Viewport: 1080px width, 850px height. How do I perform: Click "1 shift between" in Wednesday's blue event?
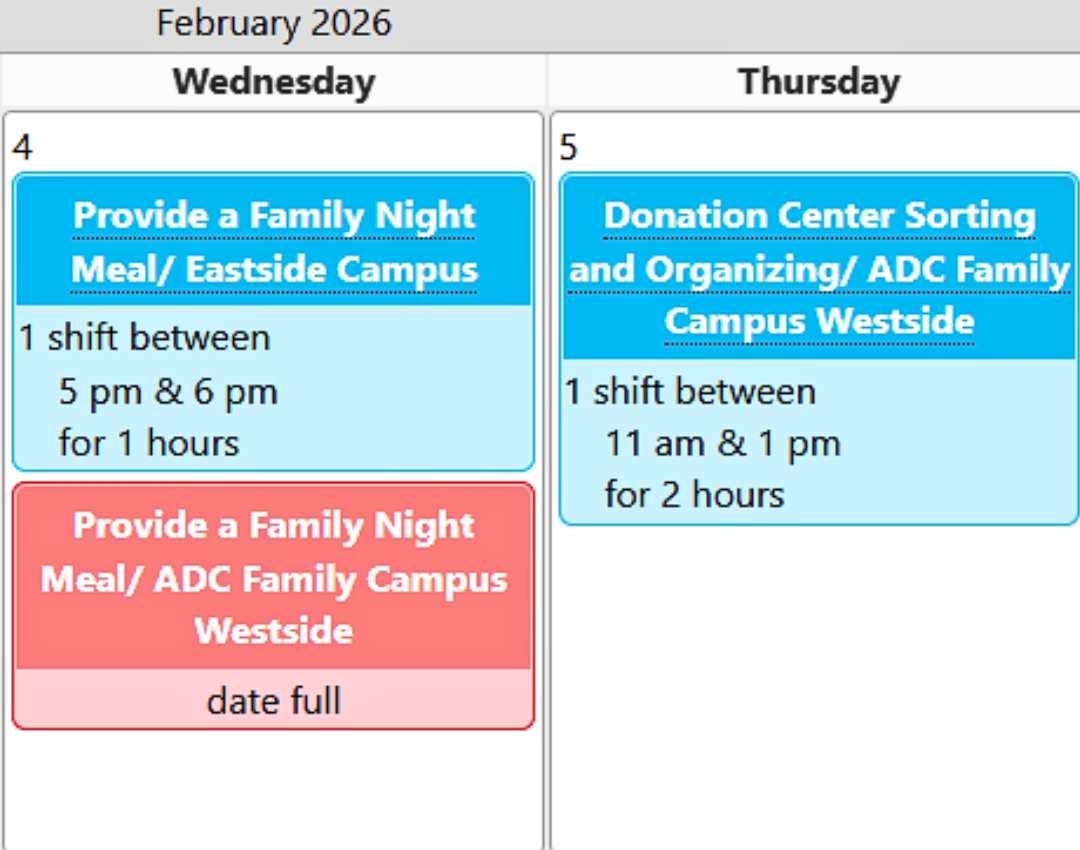[x=145, y=338]
